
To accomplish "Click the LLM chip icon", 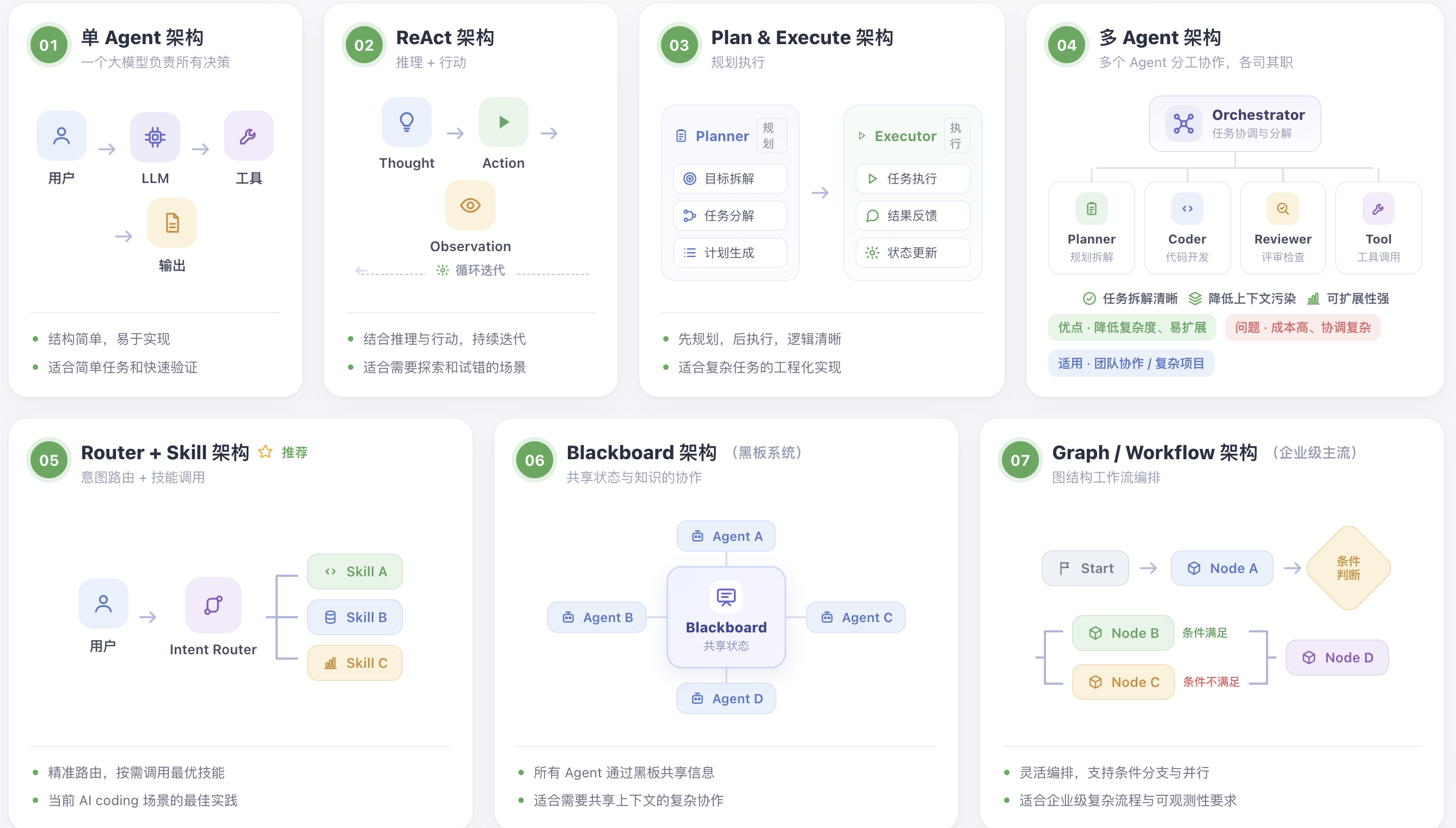I will [155, 137].
